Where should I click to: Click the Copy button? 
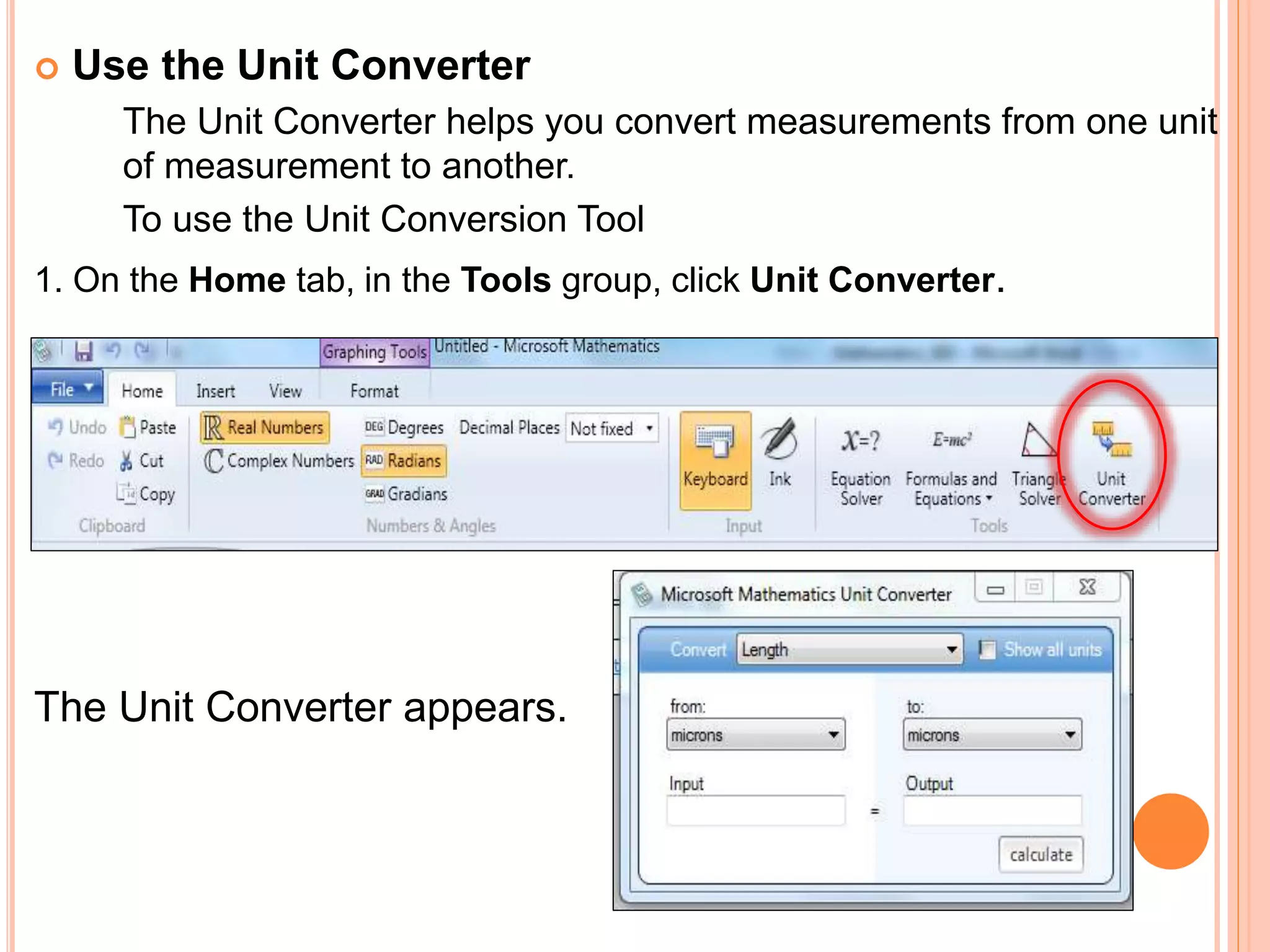tap(146, 494)
